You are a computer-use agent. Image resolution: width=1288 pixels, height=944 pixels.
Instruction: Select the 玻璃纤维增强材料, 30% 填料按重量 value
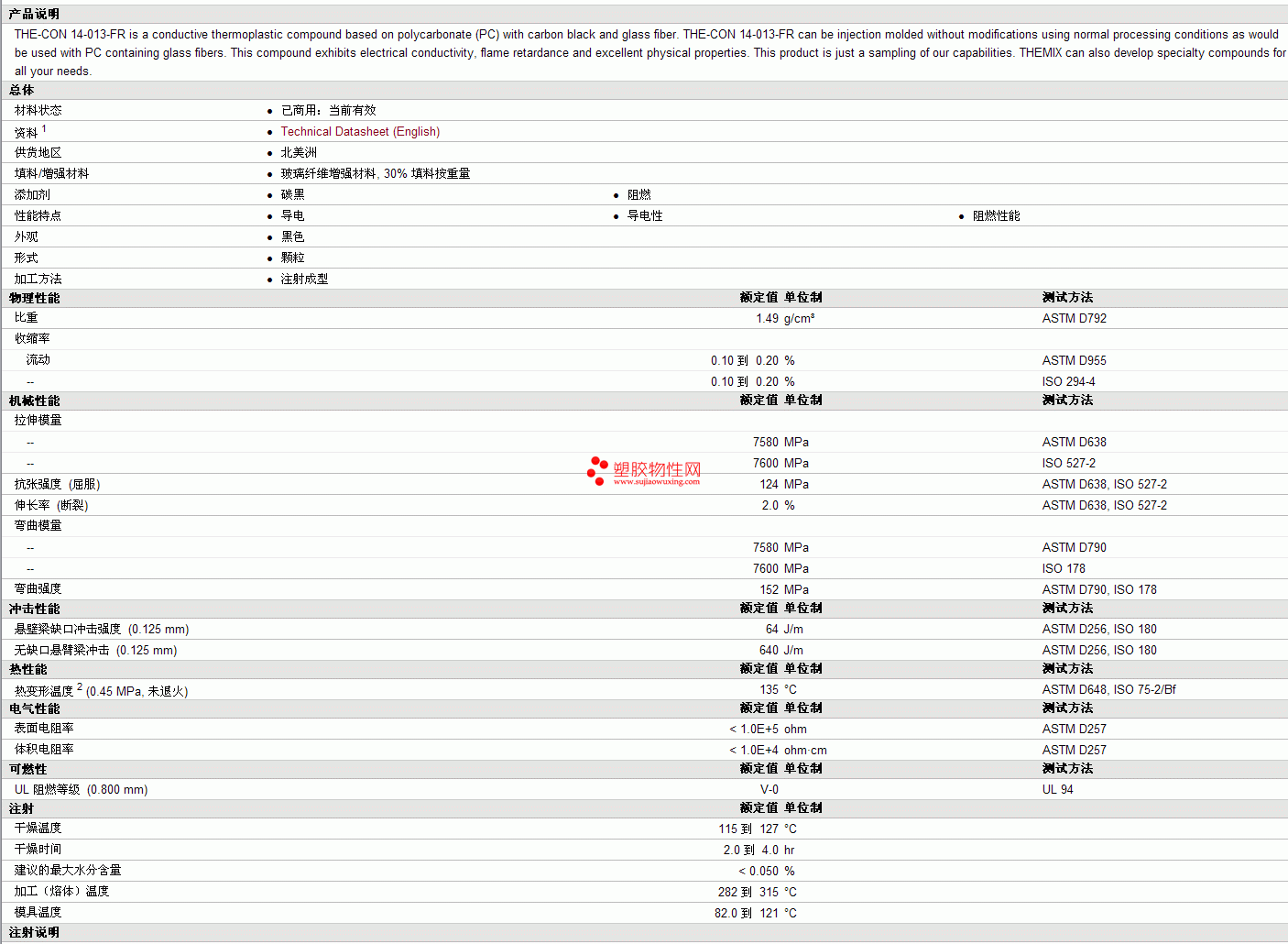pos(376,173)
